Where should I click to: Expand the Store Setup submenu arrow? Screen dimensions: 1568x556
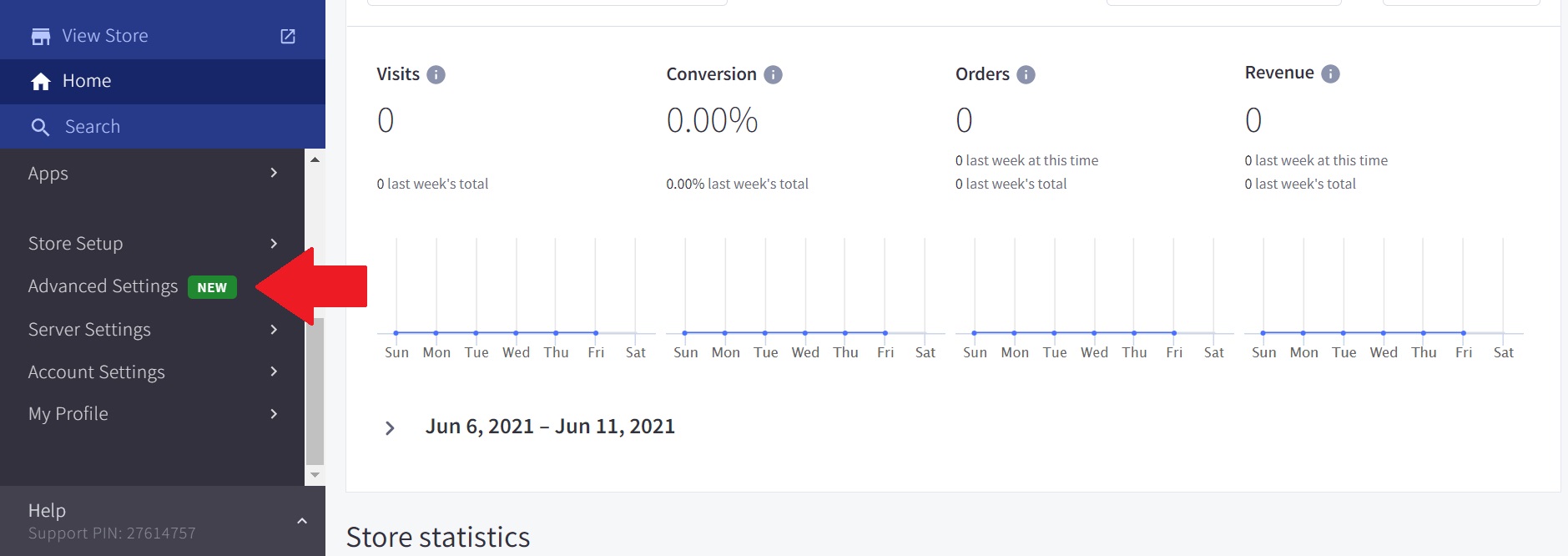(x=274, y=244)
